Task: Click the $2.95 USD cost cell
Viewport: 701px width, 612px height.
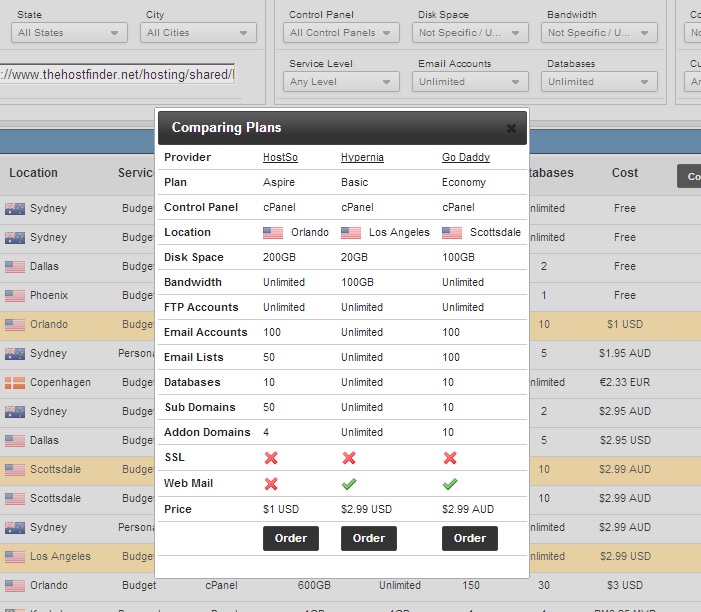Action: 625,440
